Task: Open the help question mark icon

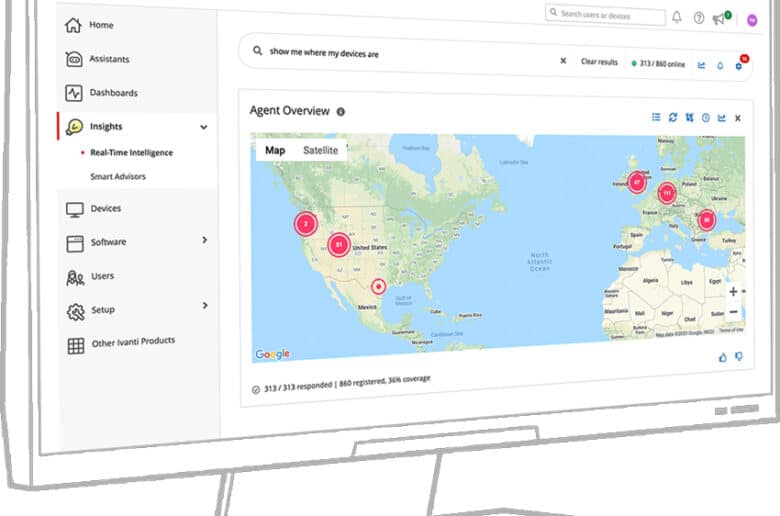Action: pos(699,18)
